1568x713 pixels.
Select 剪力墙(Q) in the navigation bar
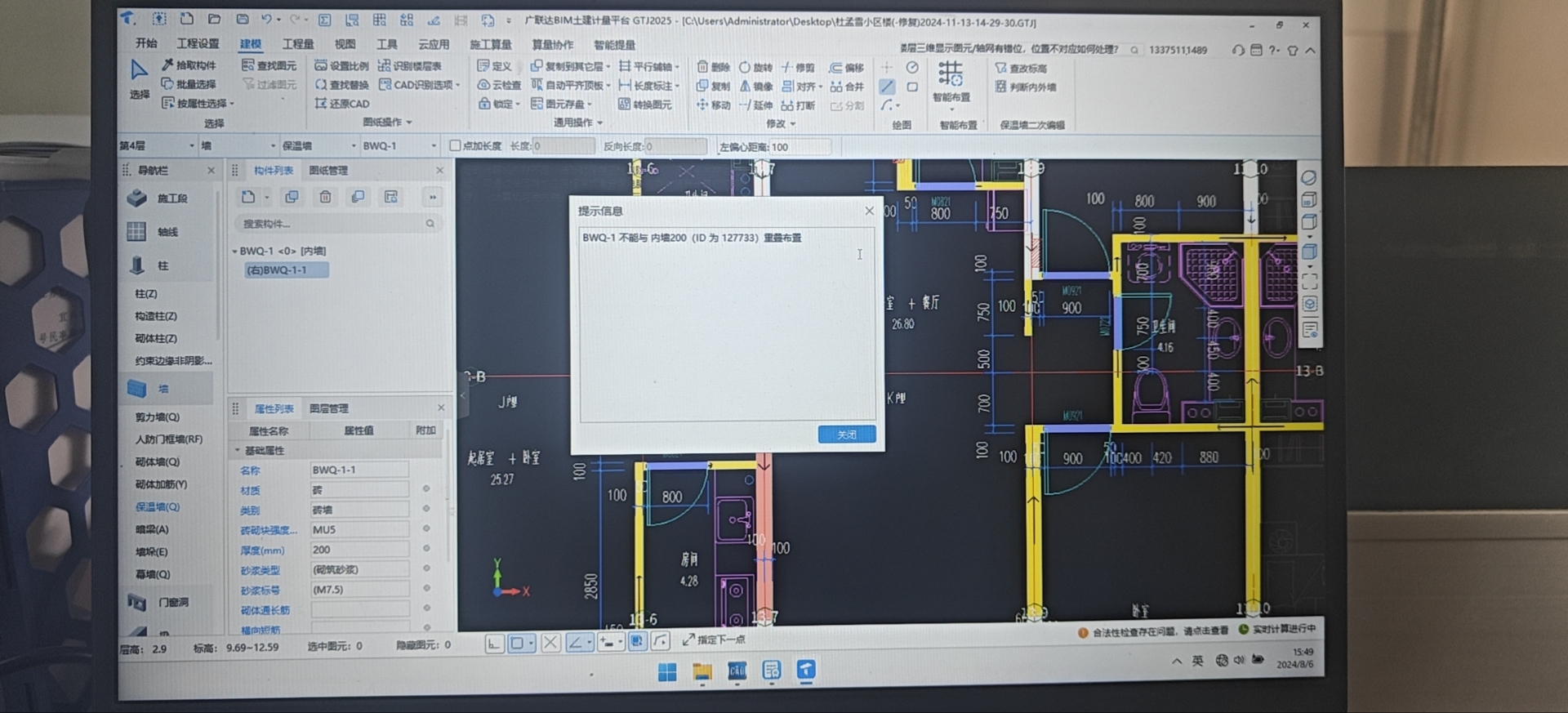157,417
